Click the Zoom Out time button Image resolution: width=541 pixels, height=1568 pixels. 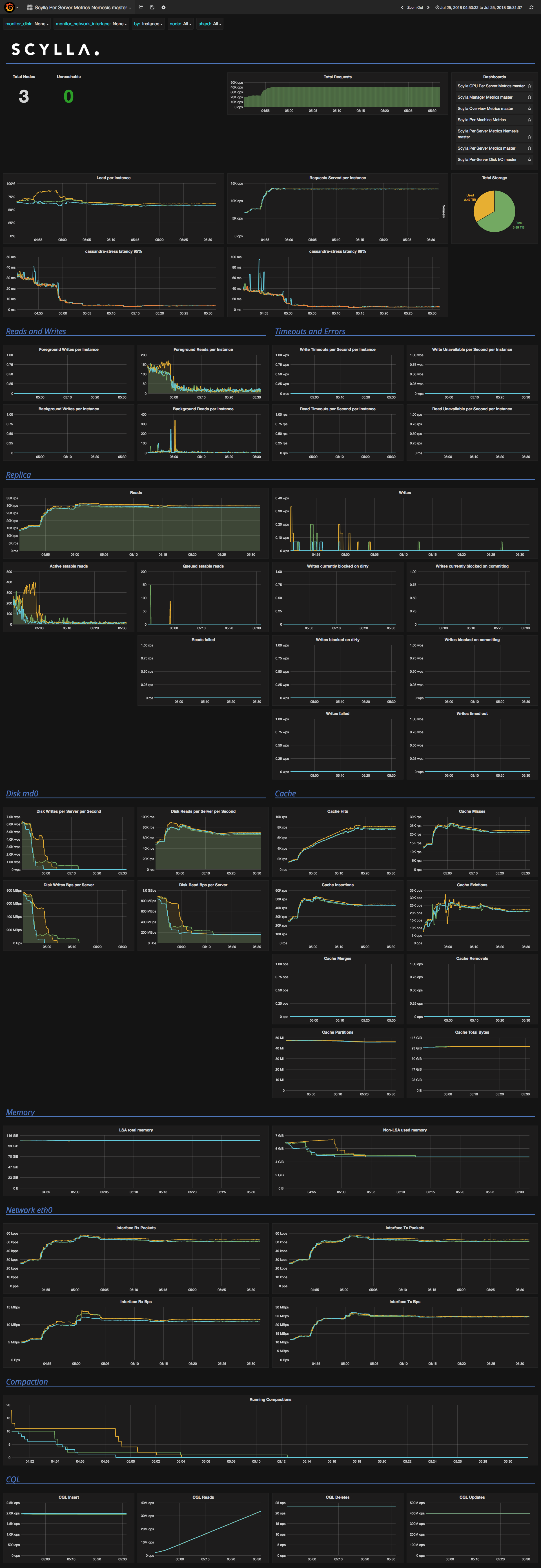415,7
